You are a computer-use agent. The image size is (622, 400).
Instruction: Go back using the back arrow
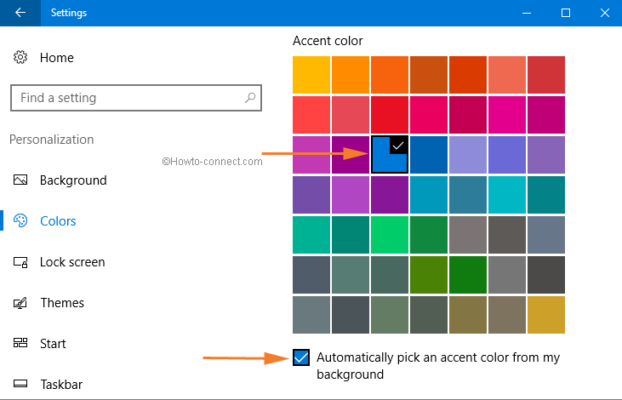(x=20, y=13)
